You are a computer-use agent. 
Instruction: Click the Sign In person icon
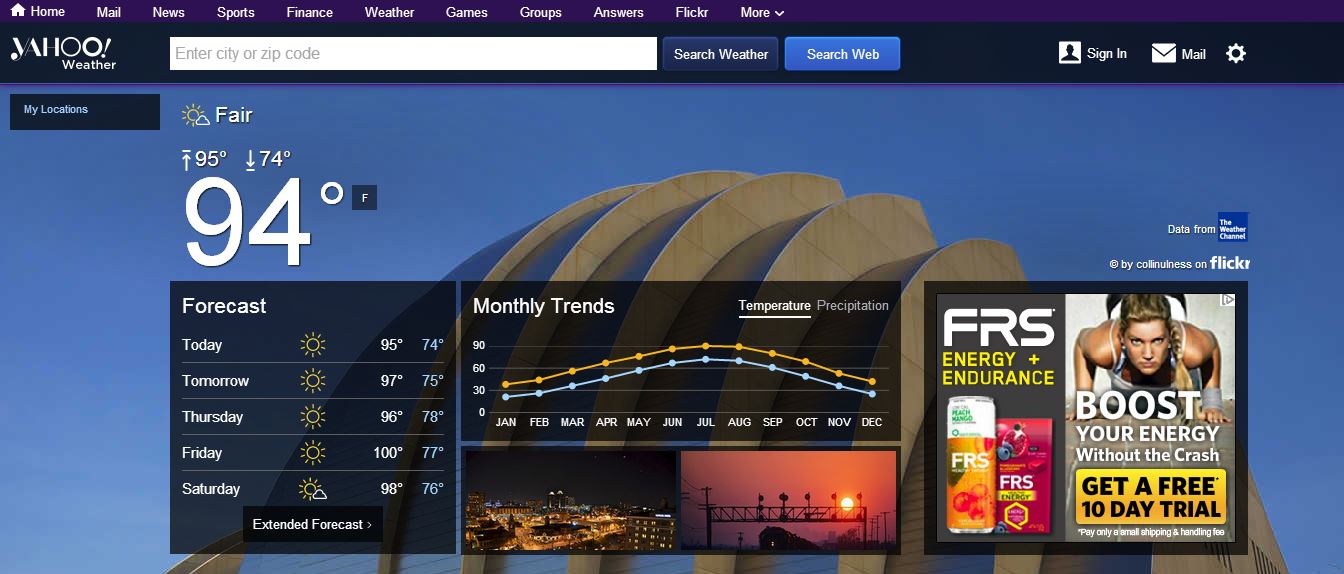point(1070,53)
